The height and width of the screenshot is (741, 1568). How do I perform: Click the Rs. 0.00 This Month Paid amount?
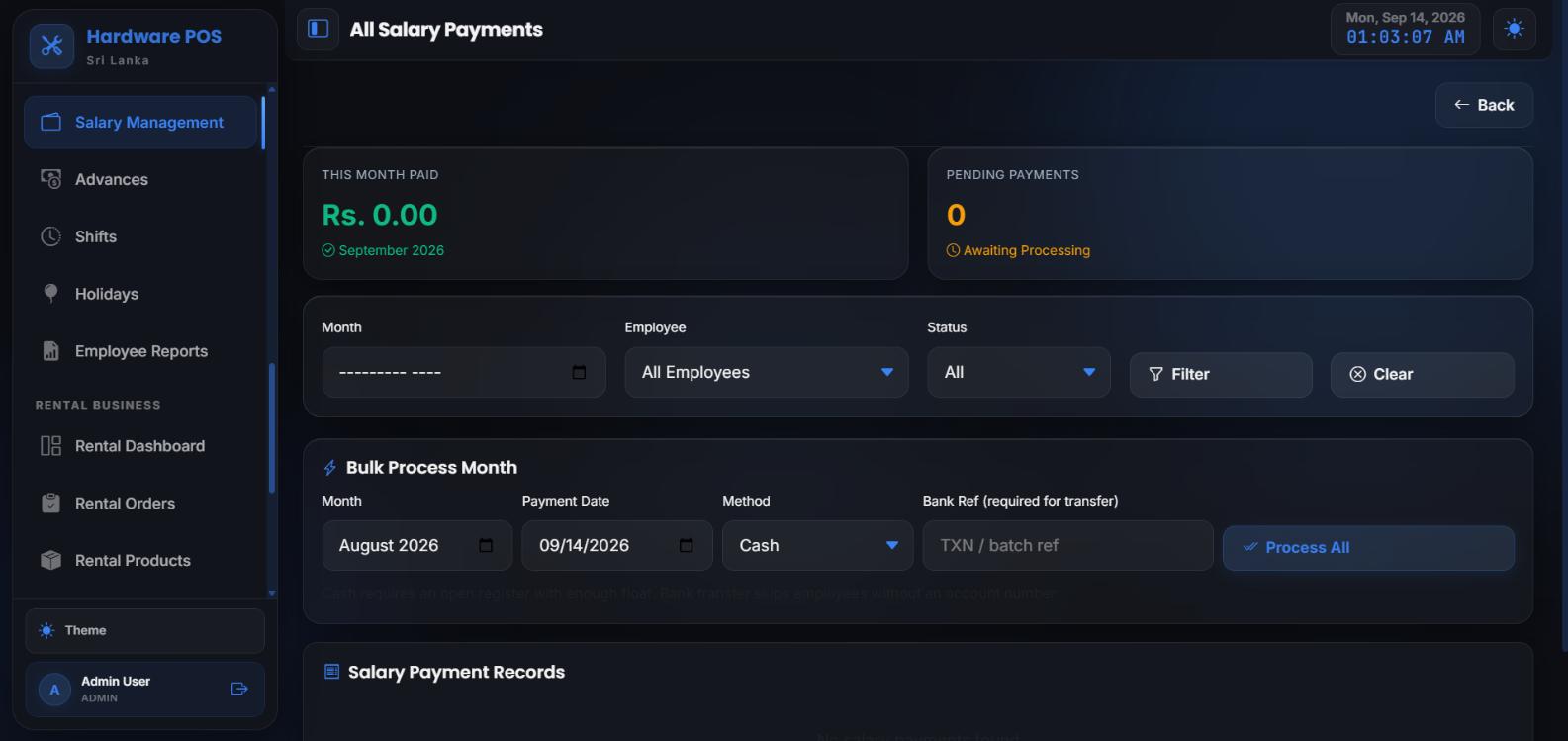click(380, 215)
